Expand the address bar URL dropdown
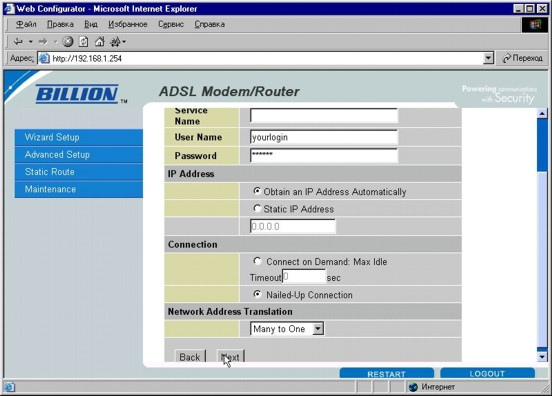Image resolution: width=552 pixels, height=396 pixels. [488, 58]
